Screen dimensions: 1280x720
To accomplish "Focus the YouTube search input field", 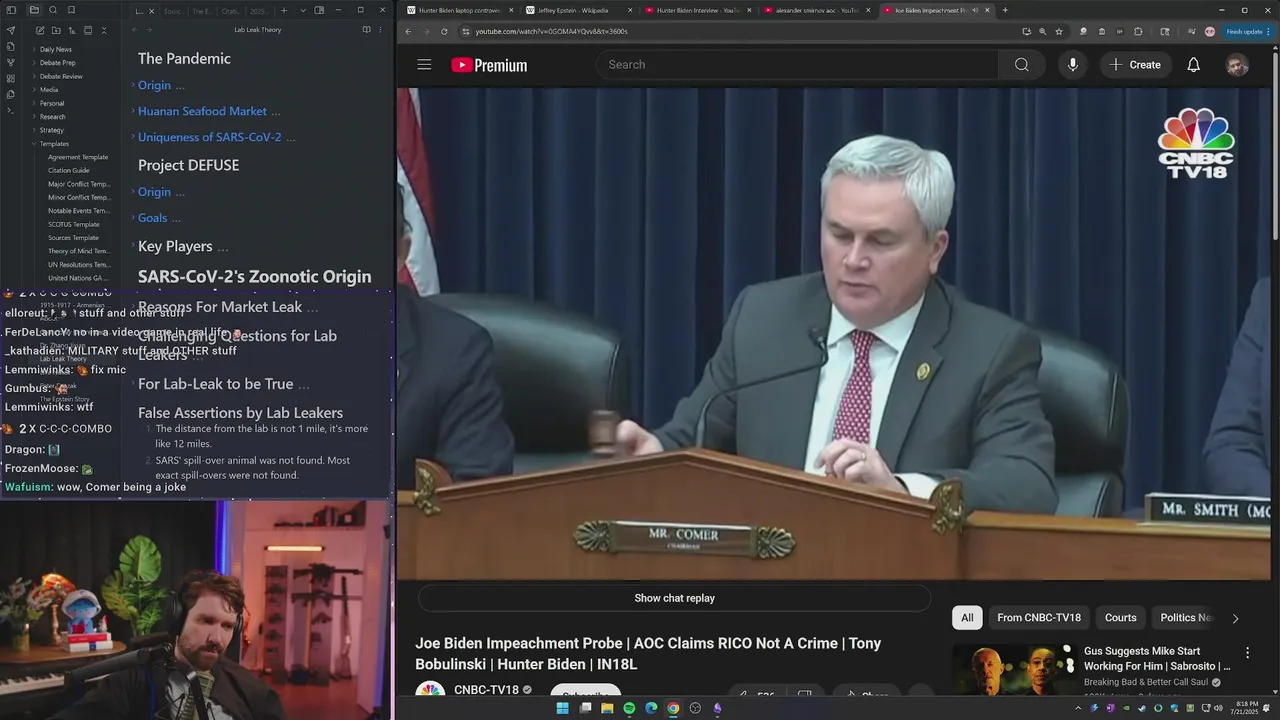I will 797,65.
